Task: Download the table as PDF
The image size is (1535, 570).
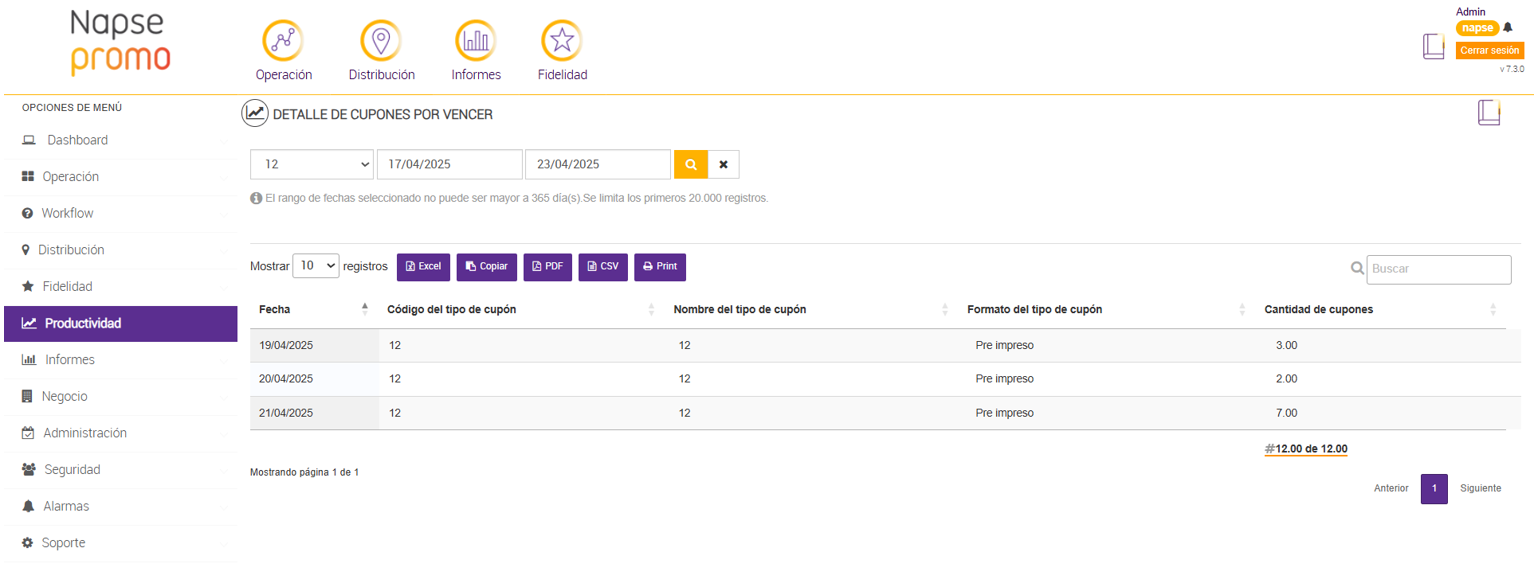Action: (x=547, y=267)
